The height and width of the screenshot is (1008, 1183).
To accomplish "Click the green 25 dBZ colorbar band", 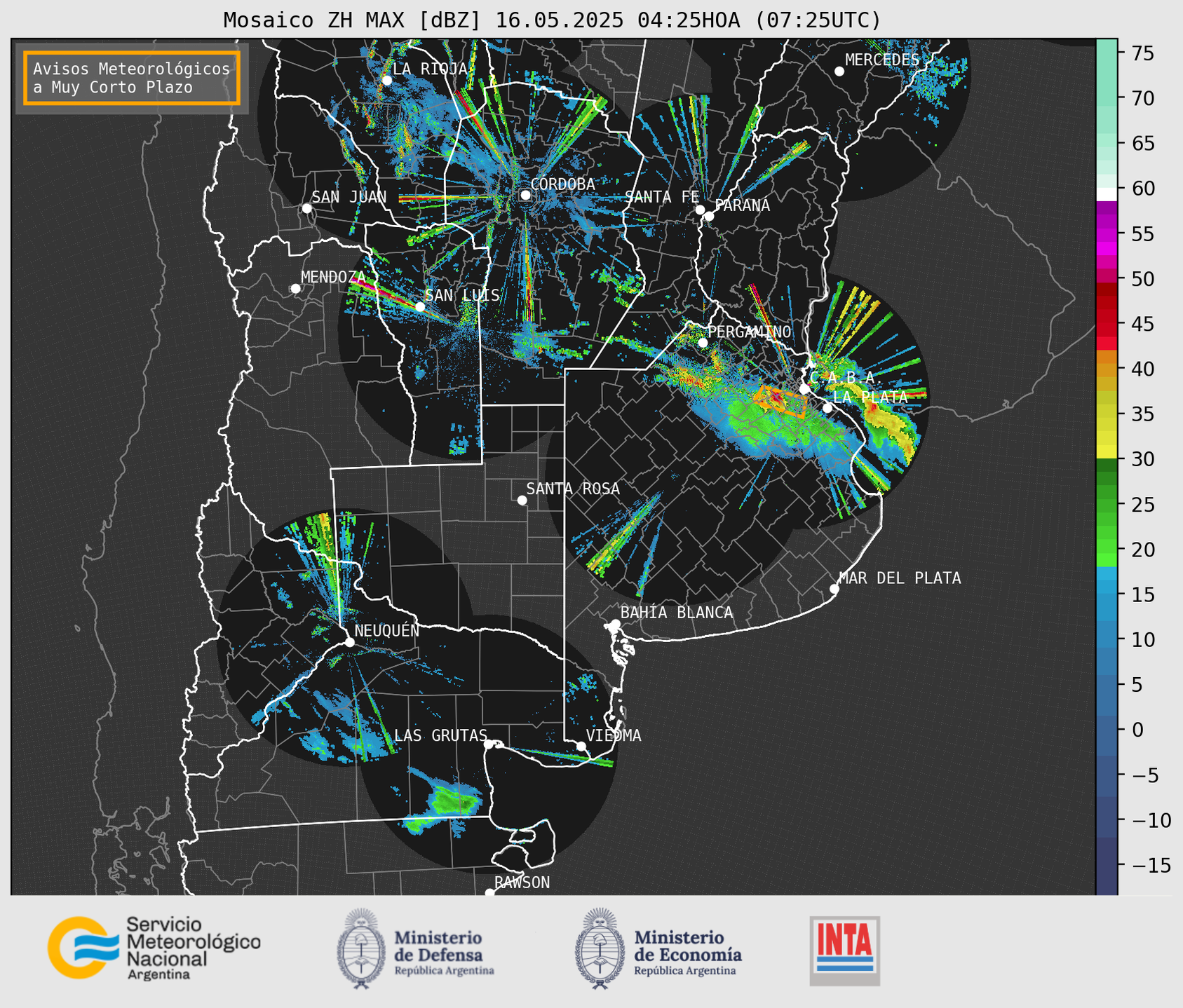I will (x=1107, y=505).
